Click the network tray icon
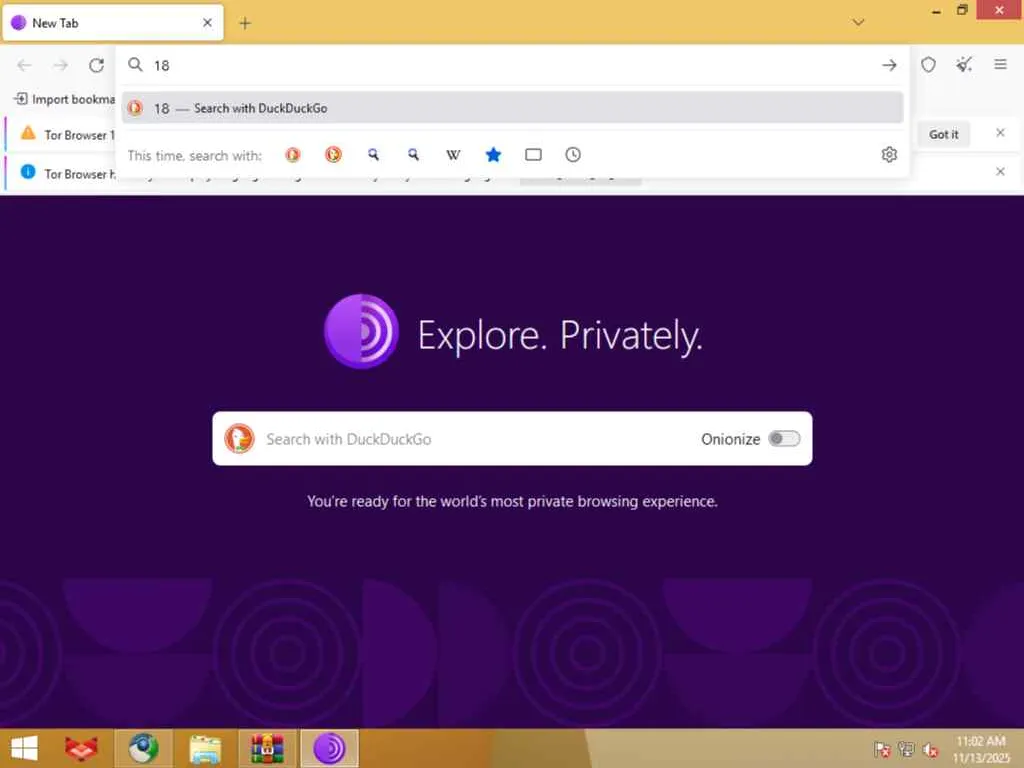The width and height of the screenshot is (1024, 768). pyautogui.click(x=906, y=750)
